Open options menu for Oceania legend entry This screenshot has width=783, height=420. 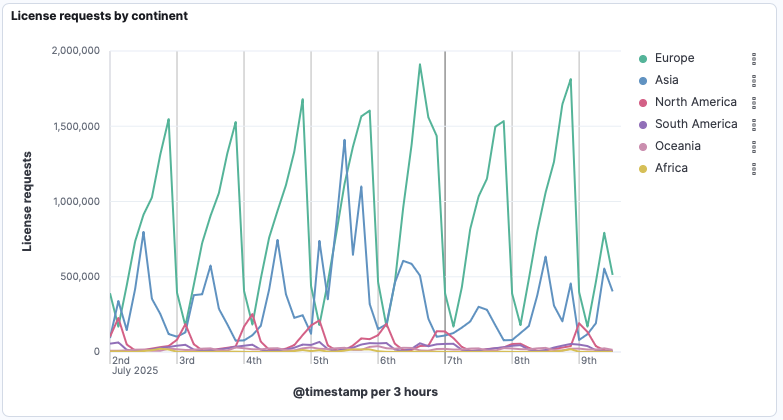pyautogui.click(x=753, y=146)
